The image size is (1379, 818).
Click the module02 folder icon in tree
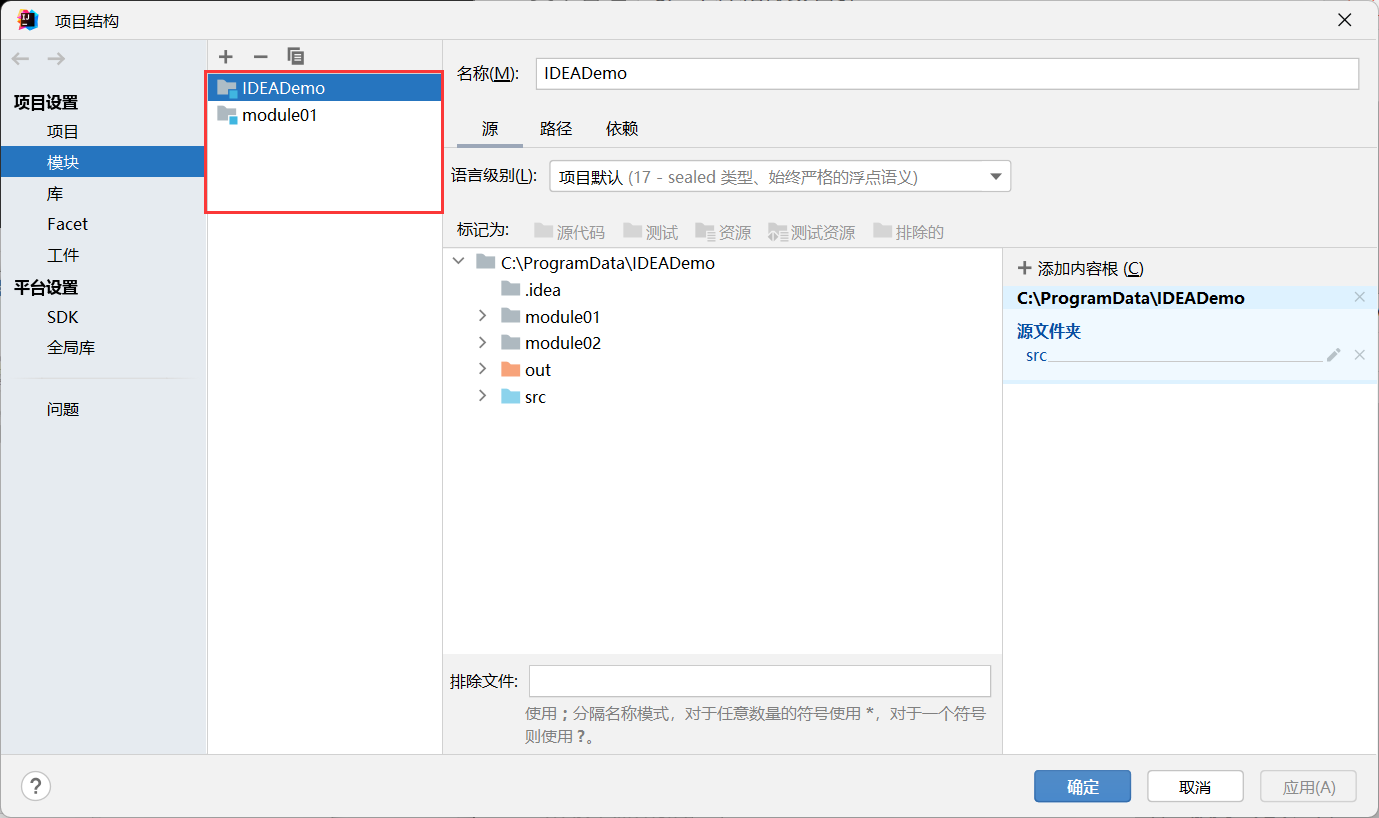tap(511, 343)
